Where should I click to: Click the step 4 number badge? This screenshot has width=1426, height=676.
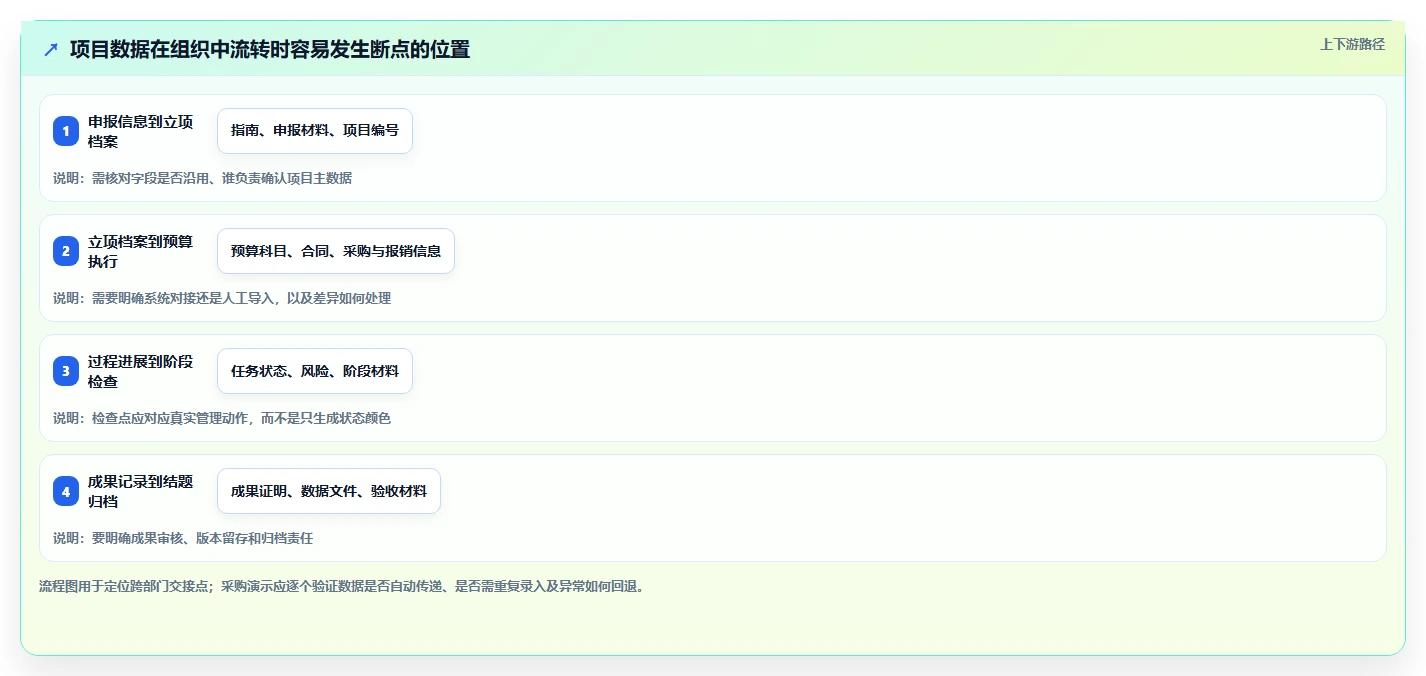[x=66, y=491]
